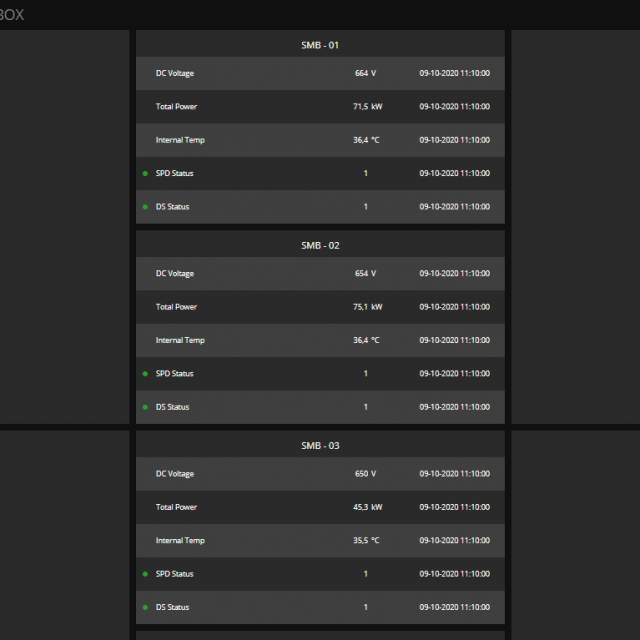Image resolution: width=640 pixels, height=640 pixels.
Task: Select DC Voltage label in SMB - 01
Action: tap(175, 73)
